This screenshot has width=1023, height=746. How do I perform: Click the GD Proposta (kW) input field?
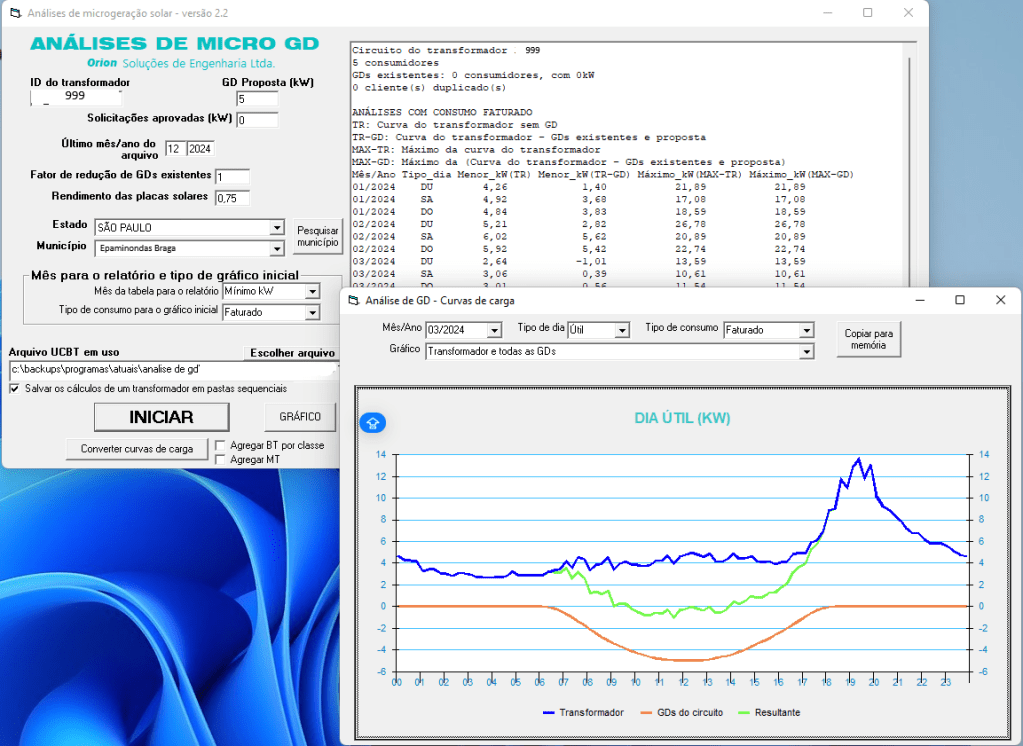pos(257,99)
